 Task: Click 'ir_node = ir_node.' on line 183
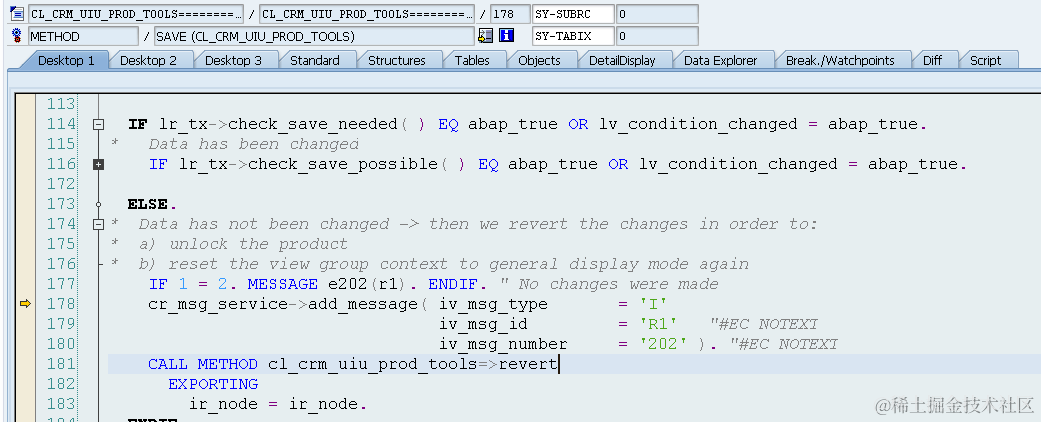pyautogui.click(x=278, y=404)
